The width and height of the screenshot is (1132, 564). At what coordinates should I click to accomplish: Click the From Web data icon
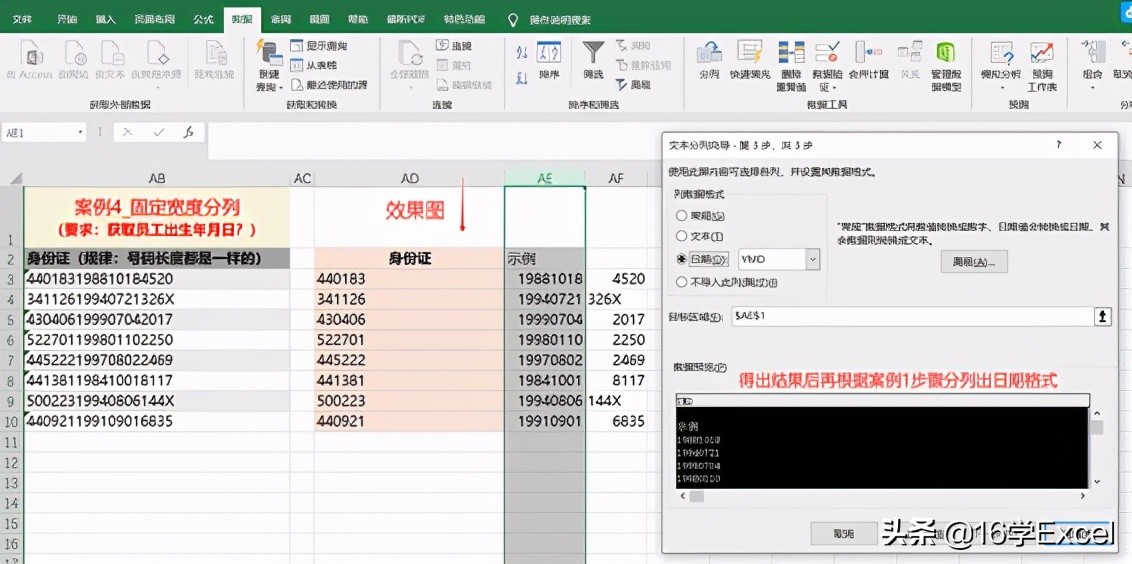pos(74,53)
